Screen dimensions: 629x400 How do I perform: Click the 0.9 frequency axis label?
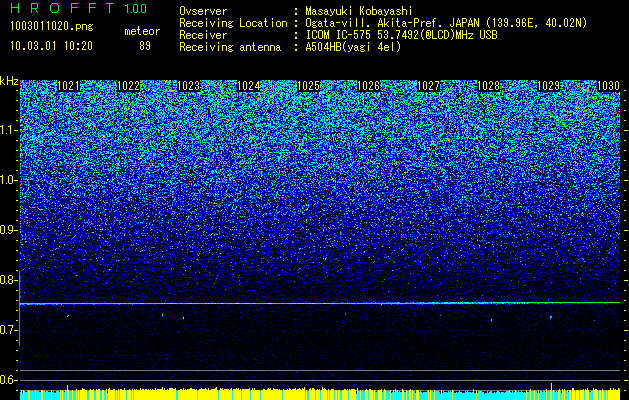pyautogui.click(x=7, y=230)
